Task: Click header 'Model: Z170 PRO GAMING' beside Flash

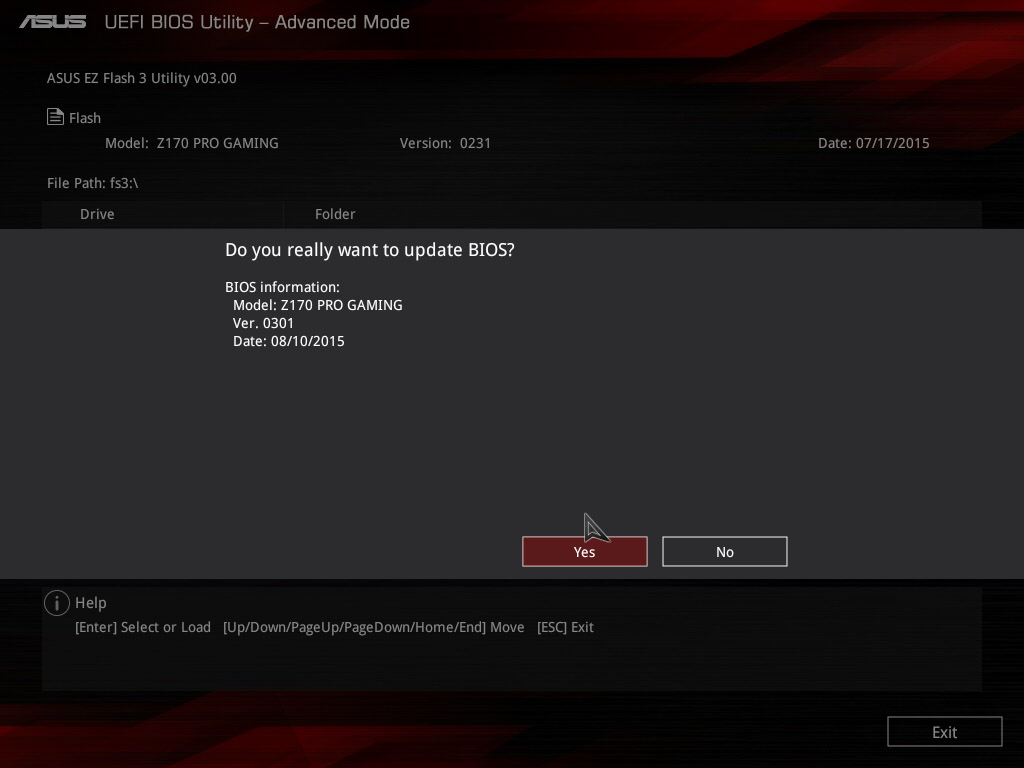Action: pyautogui.click(x=191, y=143)
